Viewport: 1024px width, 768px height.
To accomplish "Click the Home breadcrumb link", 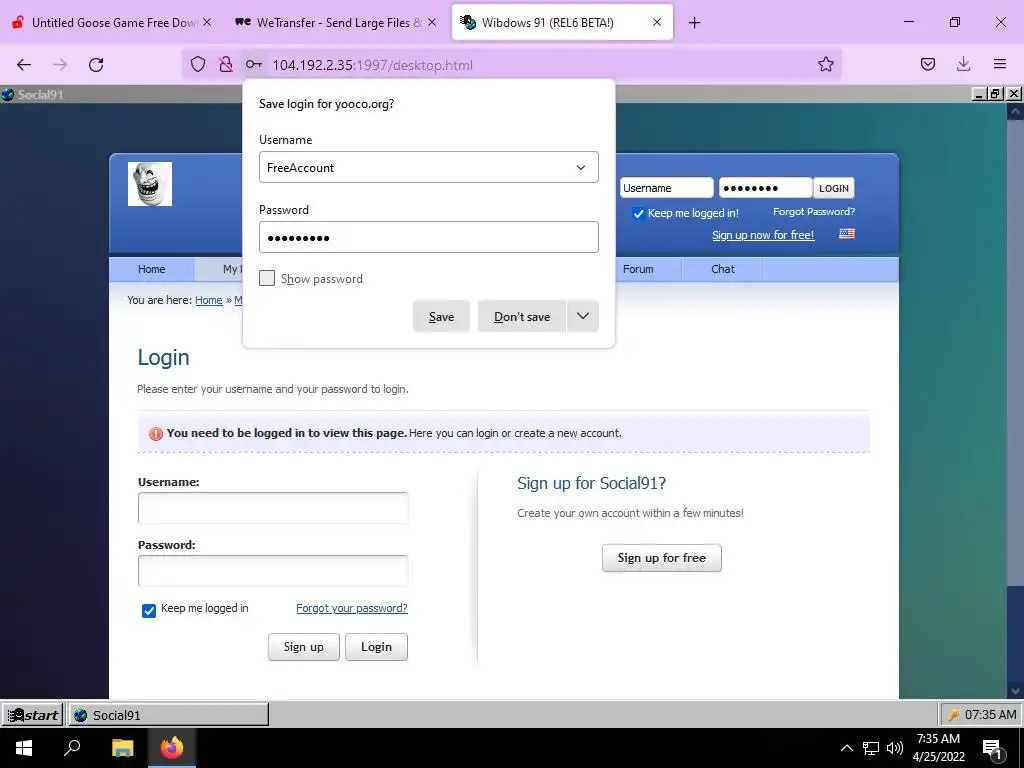I will [x=209, y=300].
